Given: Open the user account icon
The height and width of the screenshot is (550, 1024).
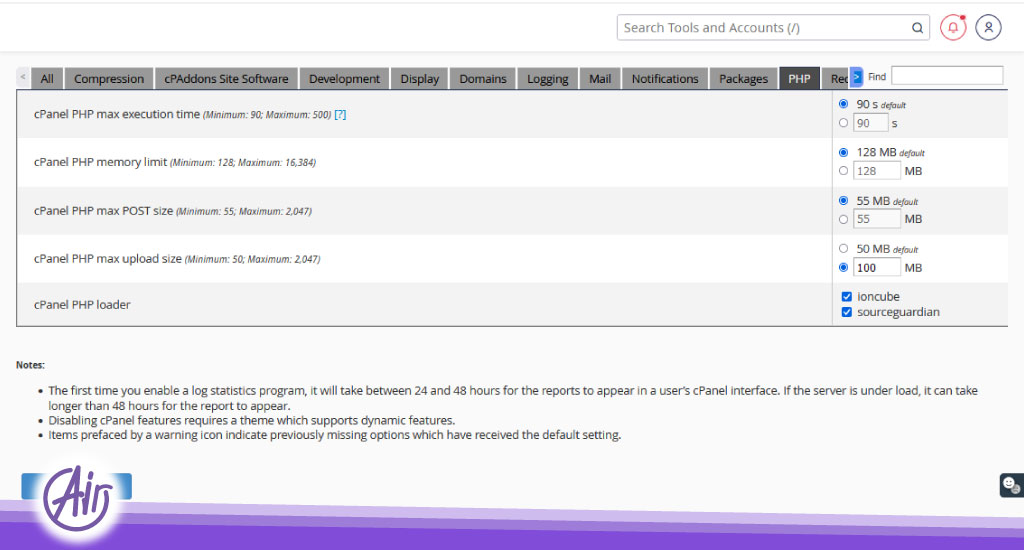Looking at the screenshot, I should [x=988, y=27].
